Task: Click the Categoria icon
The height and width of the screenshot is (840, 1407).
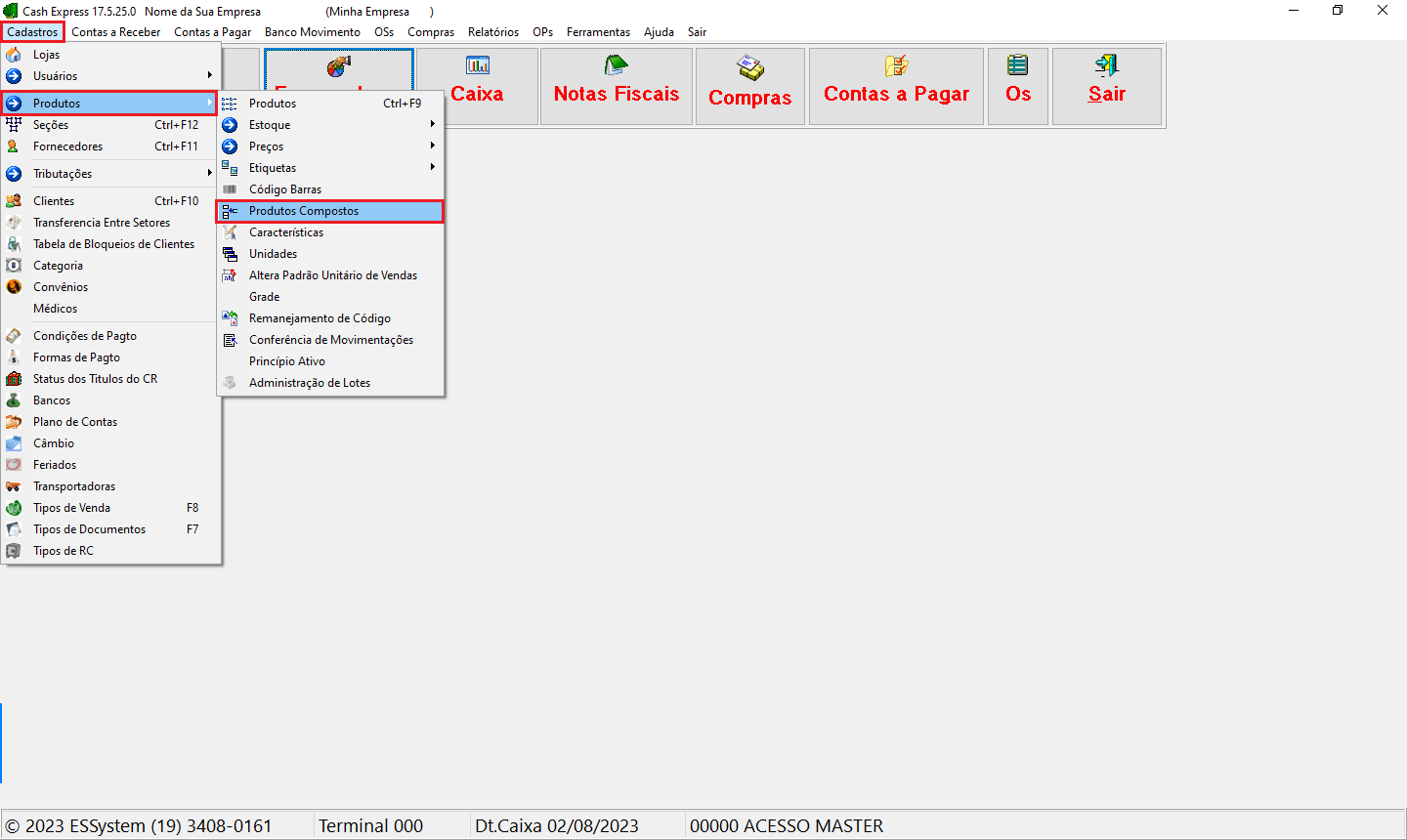Action: pyautogui.click(x=14, y=266)
